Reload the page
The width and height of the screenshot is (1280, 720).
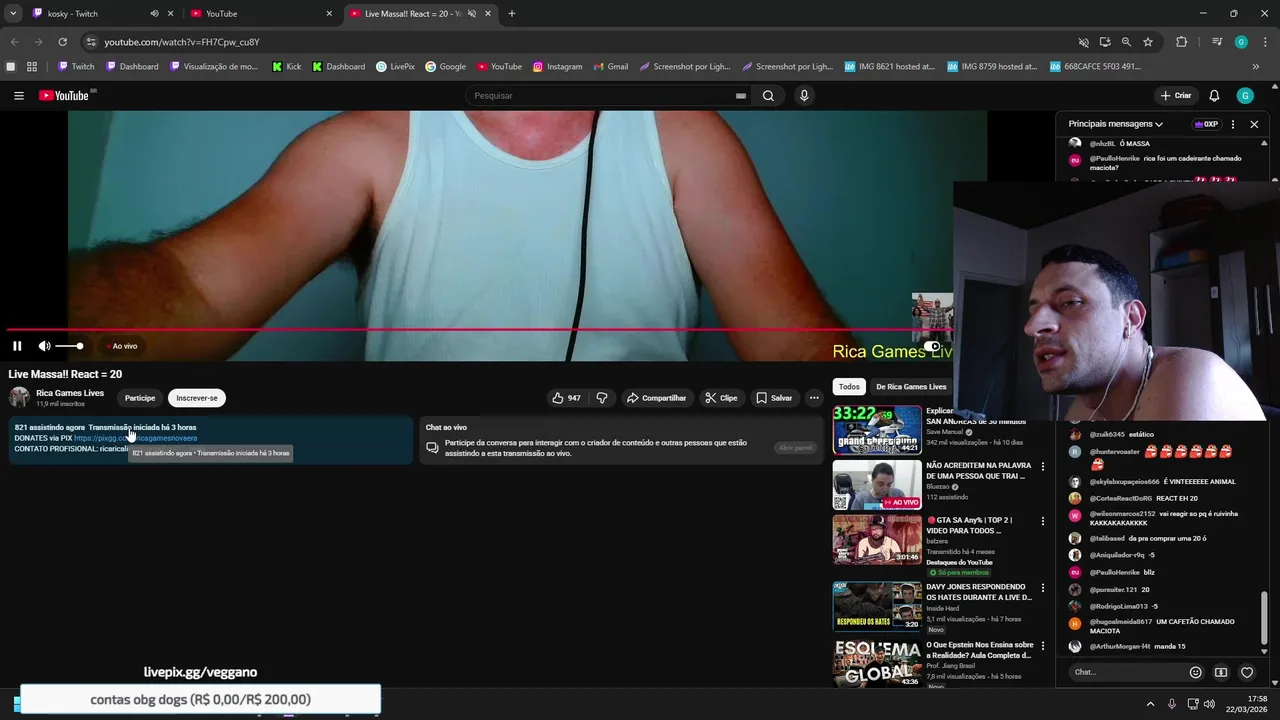tap(62, 42)
